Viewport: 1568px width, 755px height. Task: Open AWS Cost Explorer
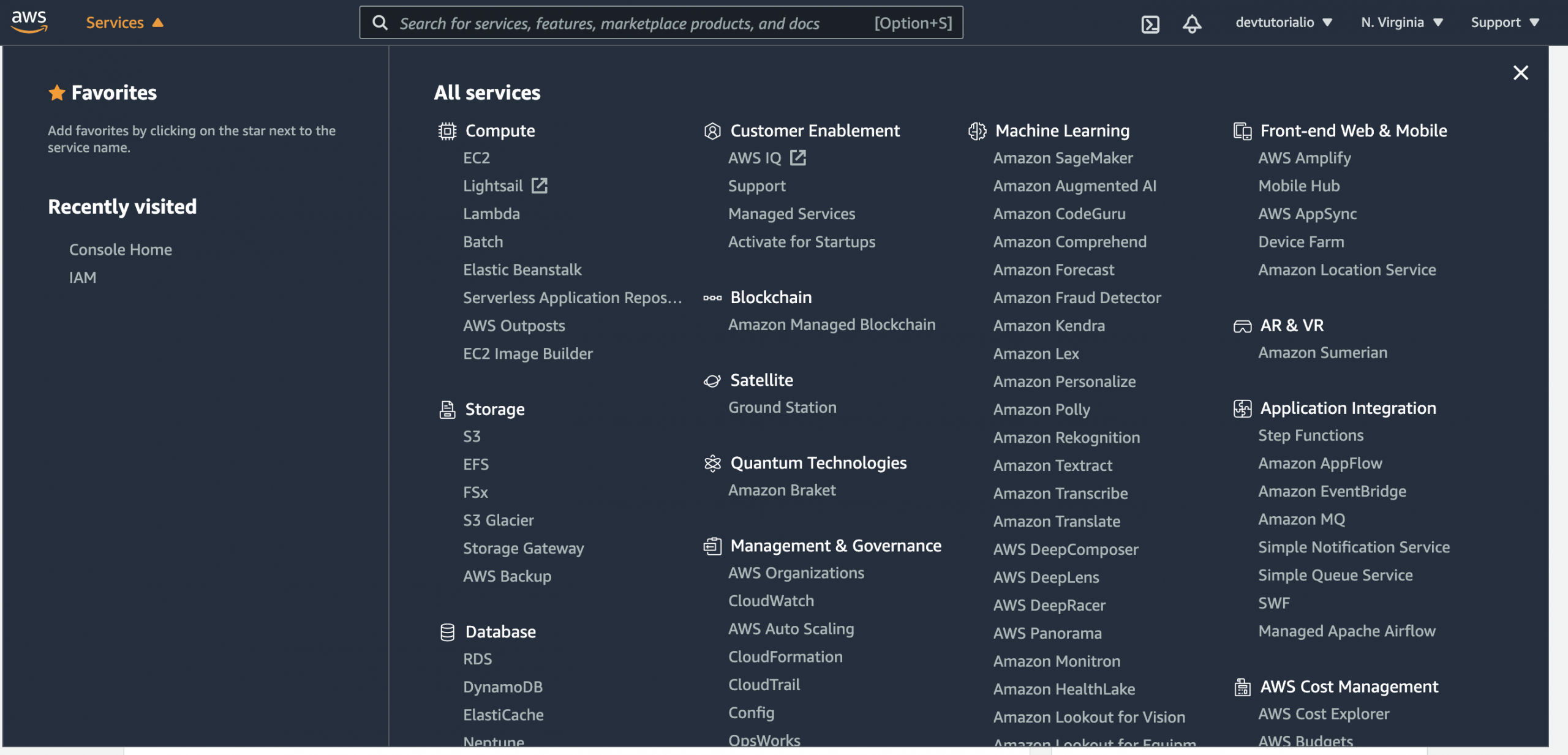click(1324, 715)
